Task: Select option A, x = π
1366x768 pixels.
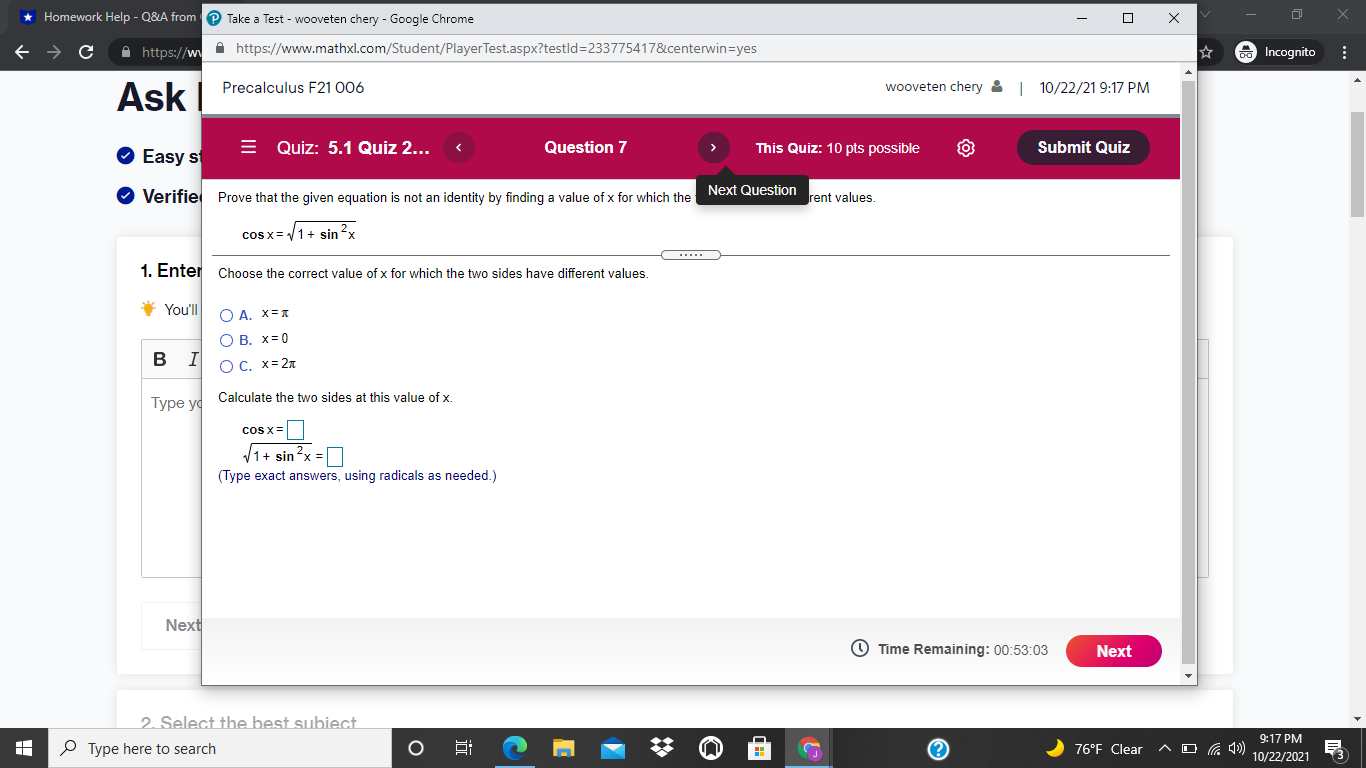Action: tap(227, 315)
